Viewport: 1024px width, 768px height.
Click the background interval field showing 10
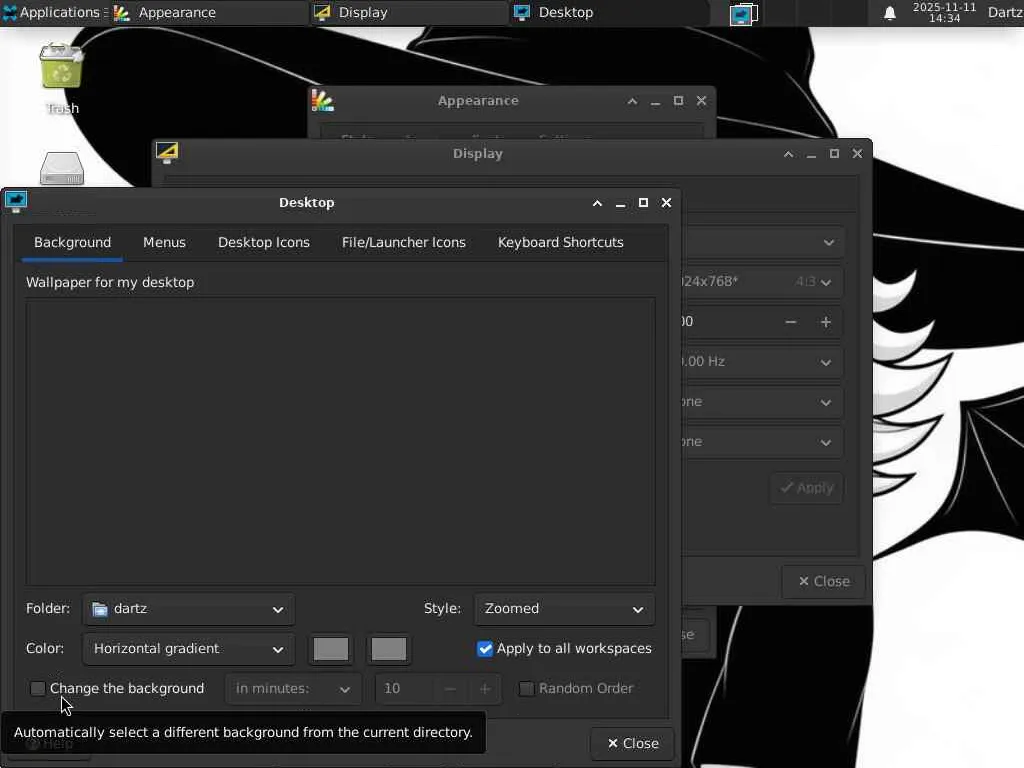point(405,689)
